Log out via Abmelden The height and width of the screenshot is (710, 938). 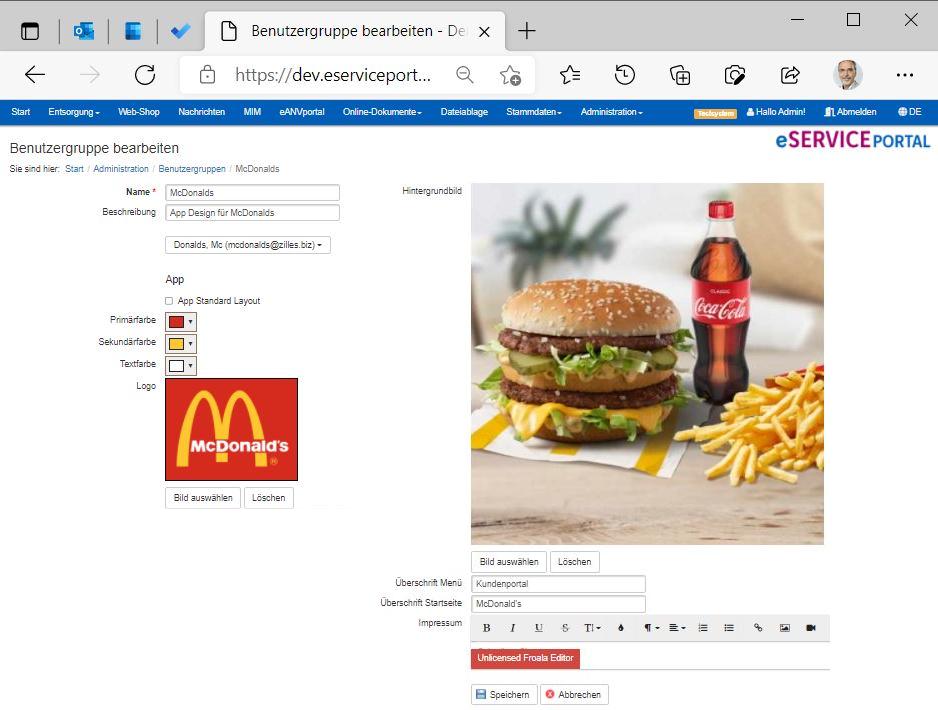[x=850, y=112]
